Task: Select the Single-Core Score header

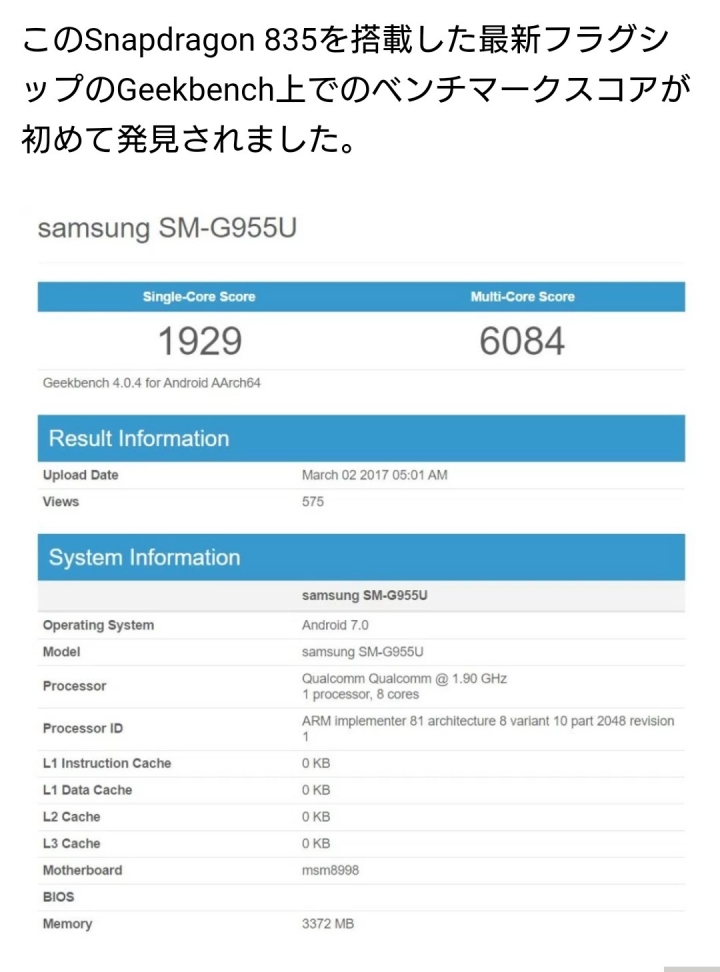Action: [199, 297]
